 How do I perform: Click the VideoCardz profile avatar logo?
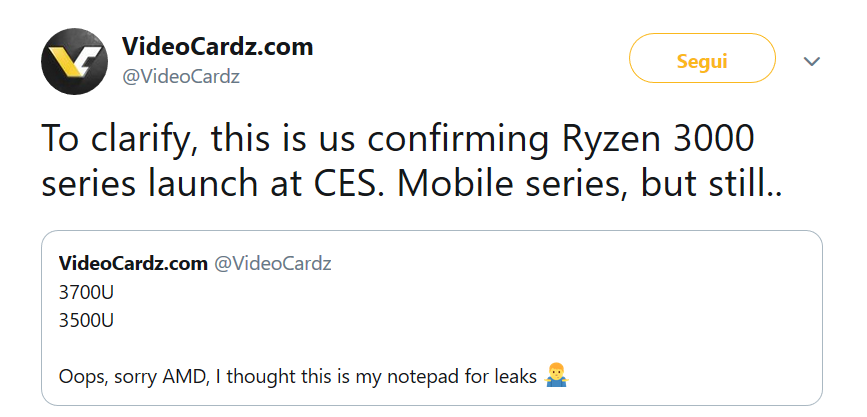(74, 61)
